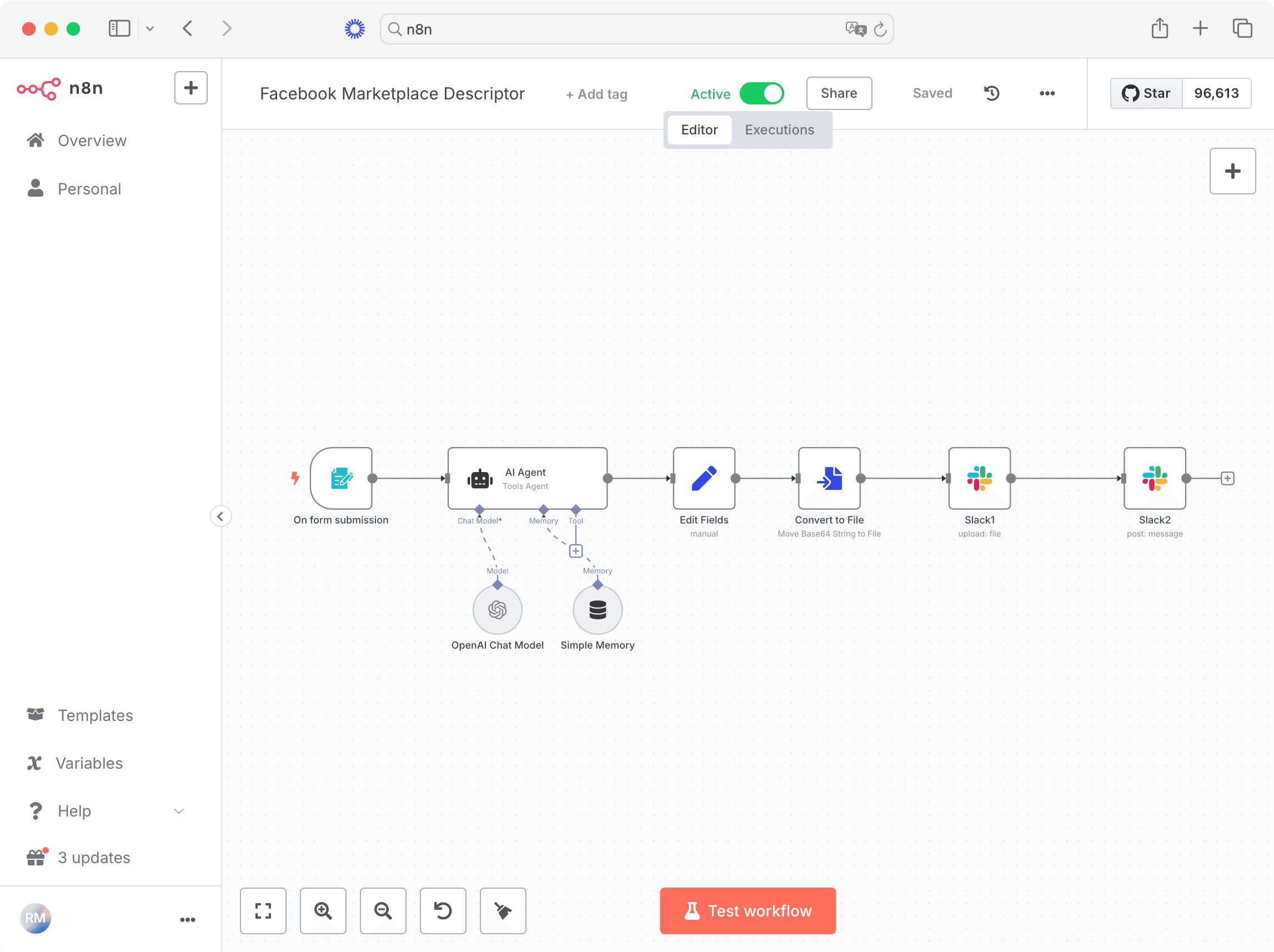Toggle the workflow Active switch
Image resolution: width=1274 pixels, height=952 pixels.
(761, 93)
